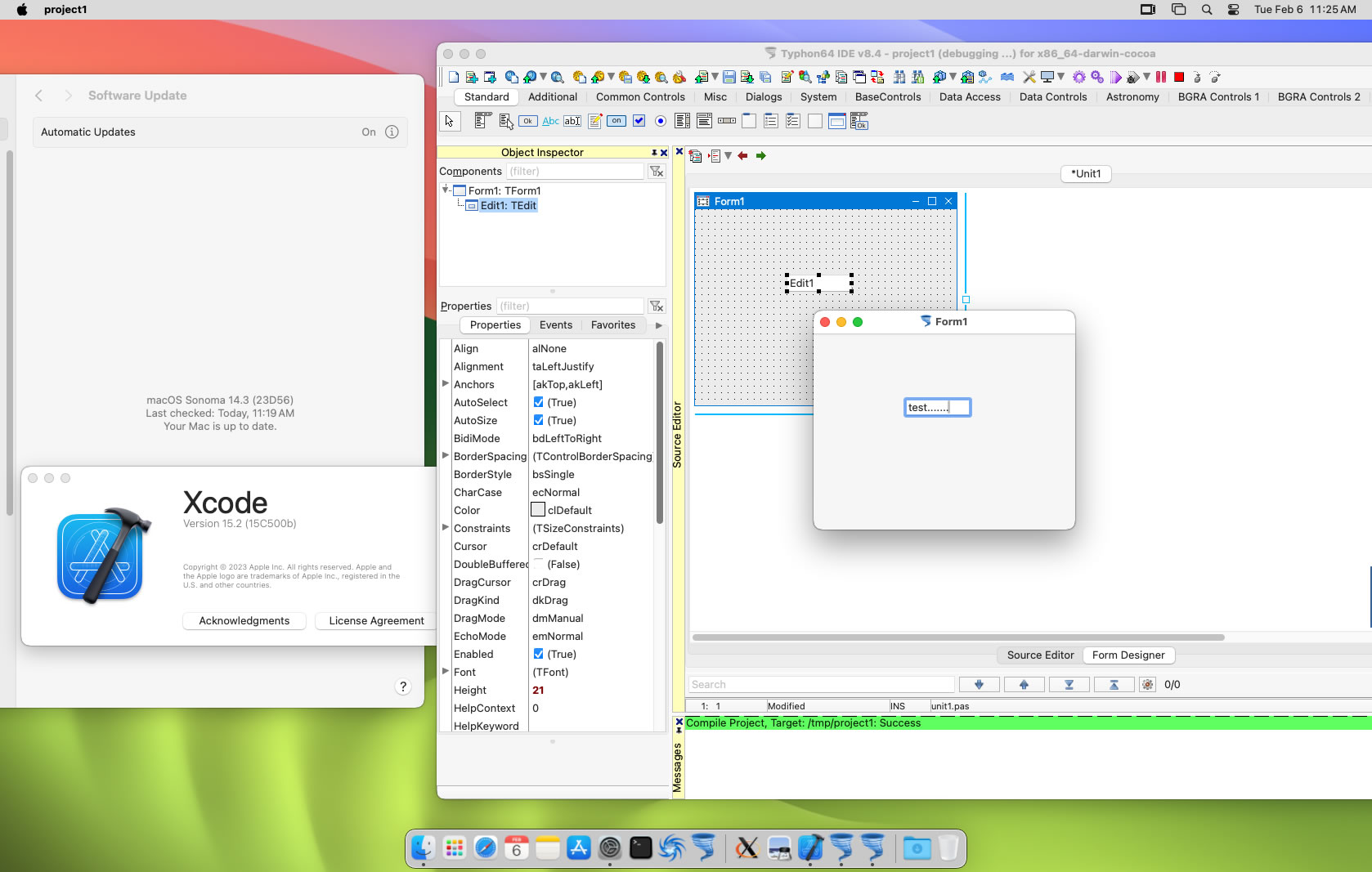Switch to the Source Editor tab
1372x872 pixels.
click(1040, 655)
